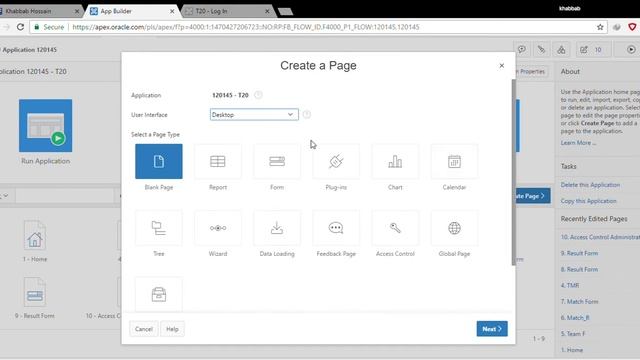Close the Create a Page dialog
This screenshot has height=360, width=640.
point(502,65)
